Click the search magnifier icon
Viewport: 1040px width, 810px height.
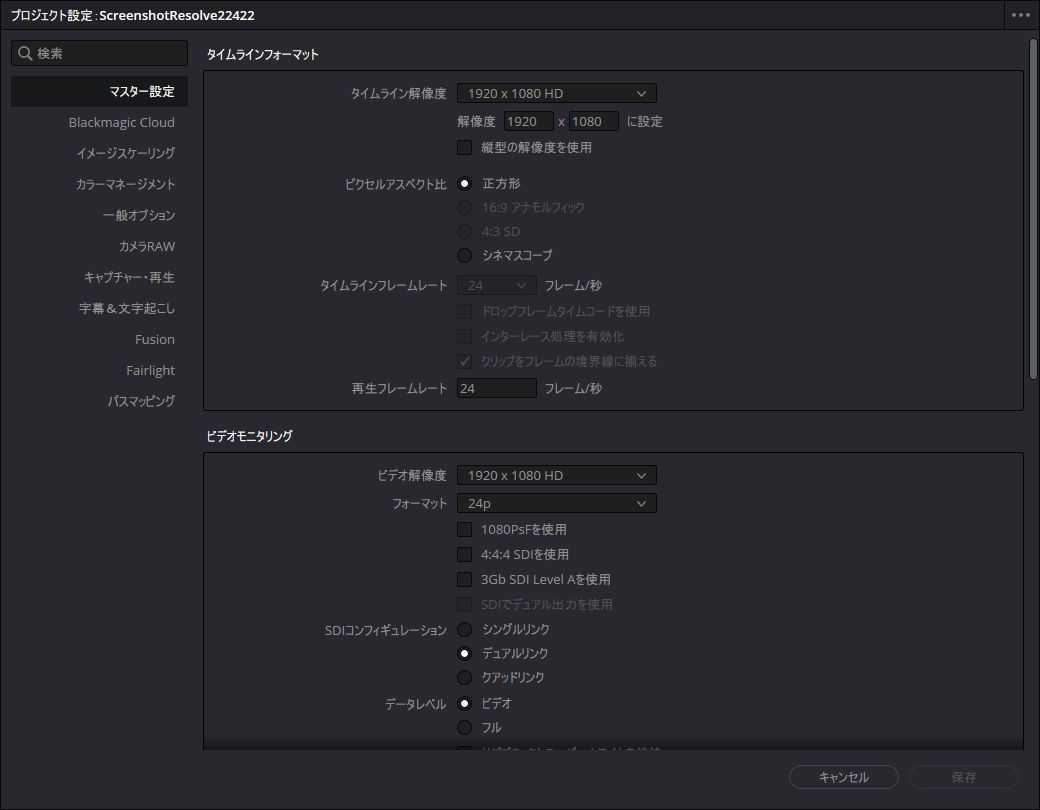point(25,53)
